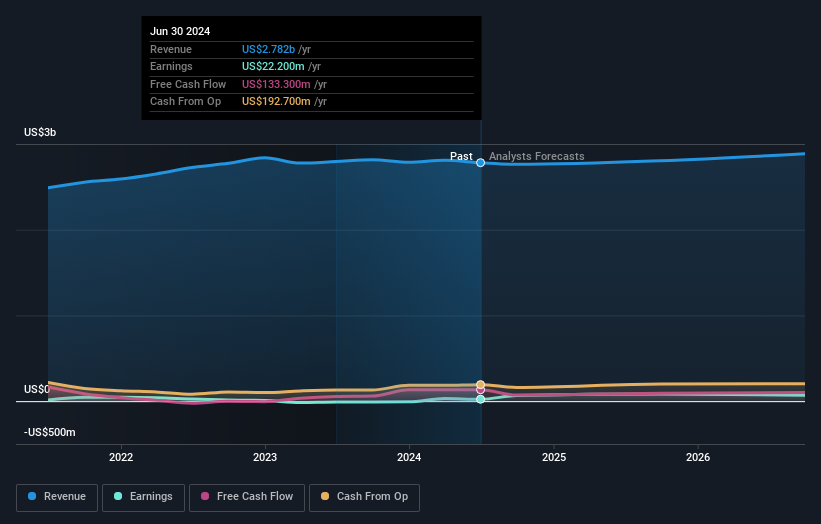
Task: Click the US$133.300m free cash flow value
Action: [x=276, y=84]
